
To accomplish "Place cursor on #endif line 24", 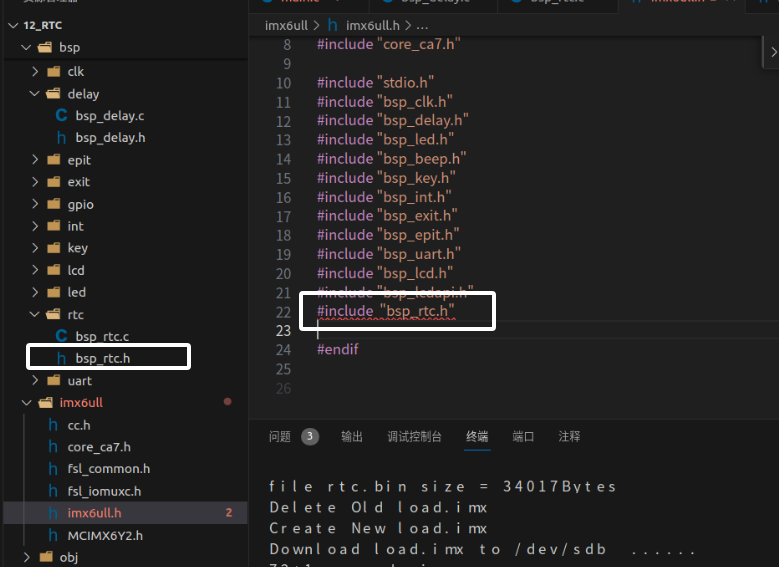I will (x=338, y=349).
